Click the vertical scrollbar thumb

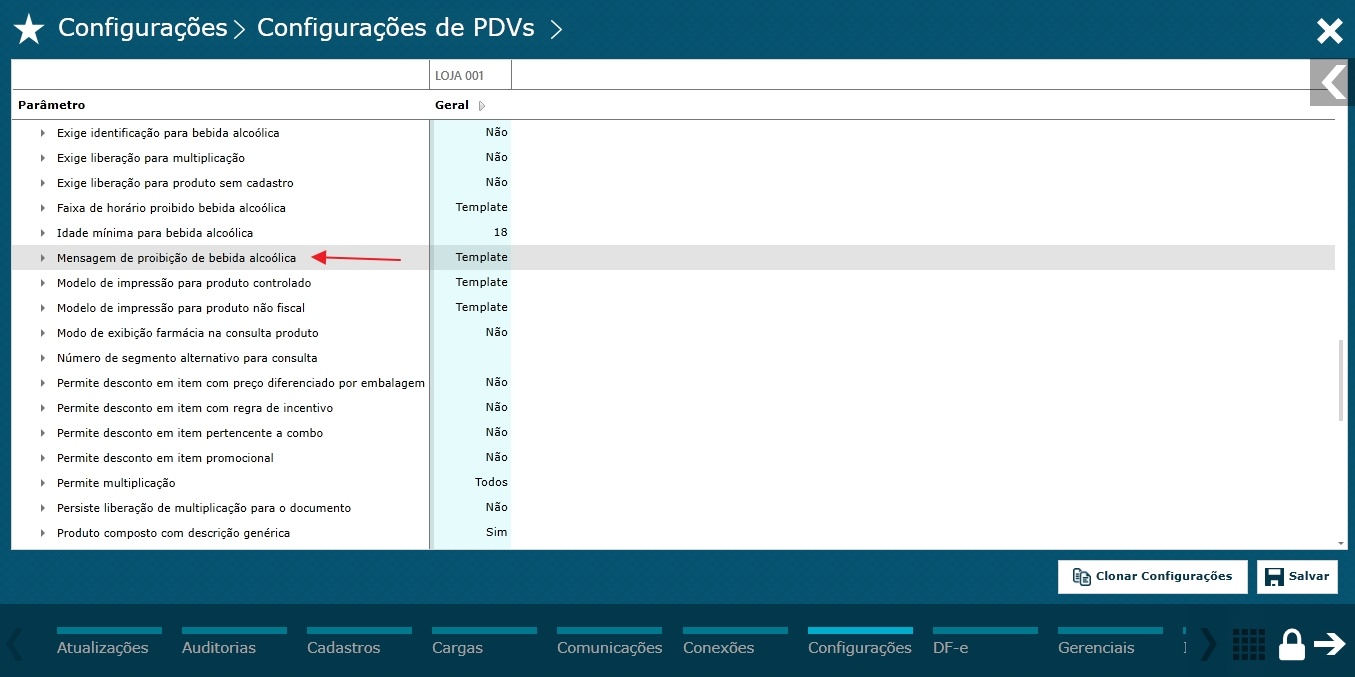[x=1341, y=381]
